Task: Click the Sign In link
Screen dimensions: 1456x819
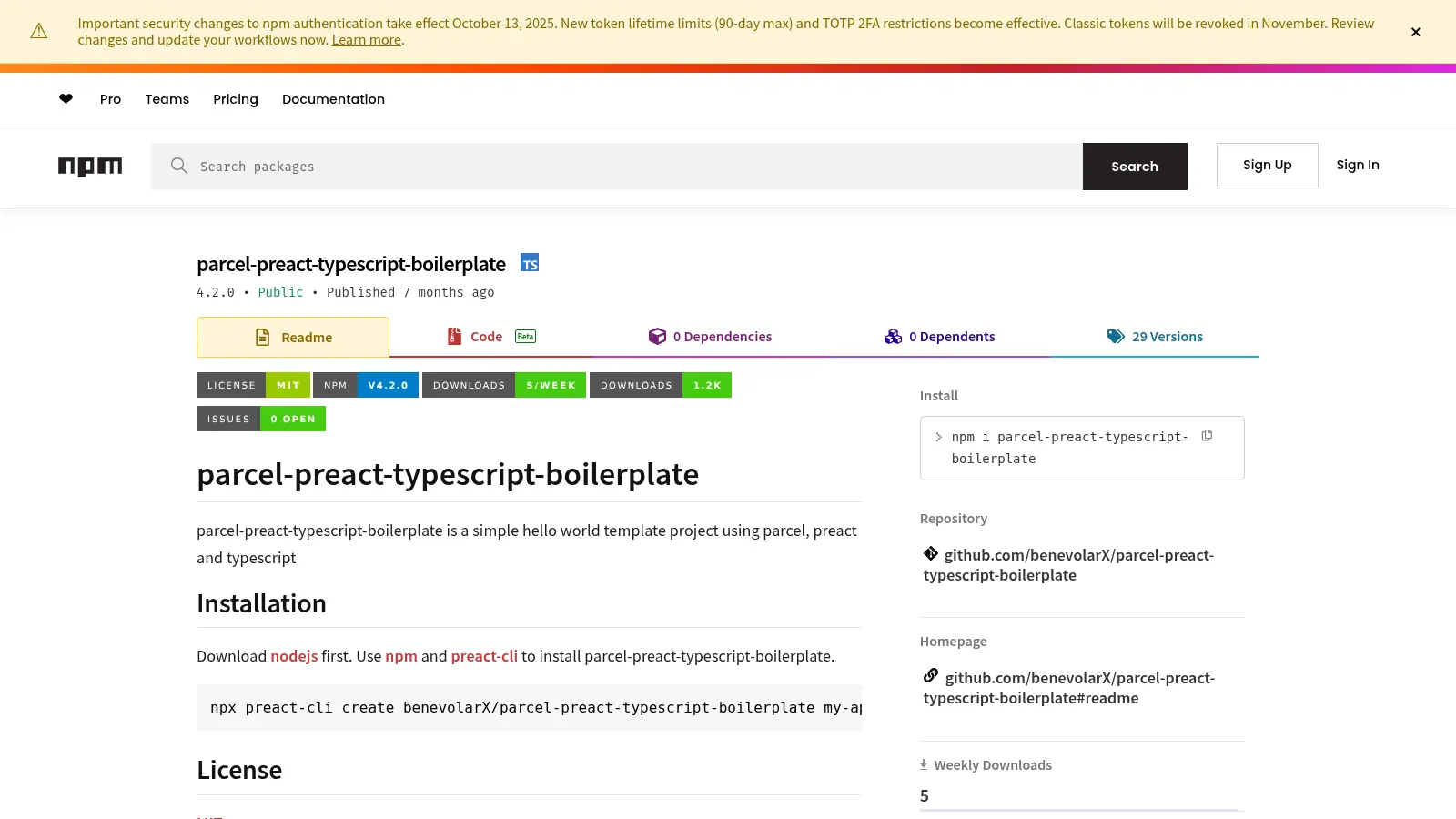Action: click(x=1358, y=165)
